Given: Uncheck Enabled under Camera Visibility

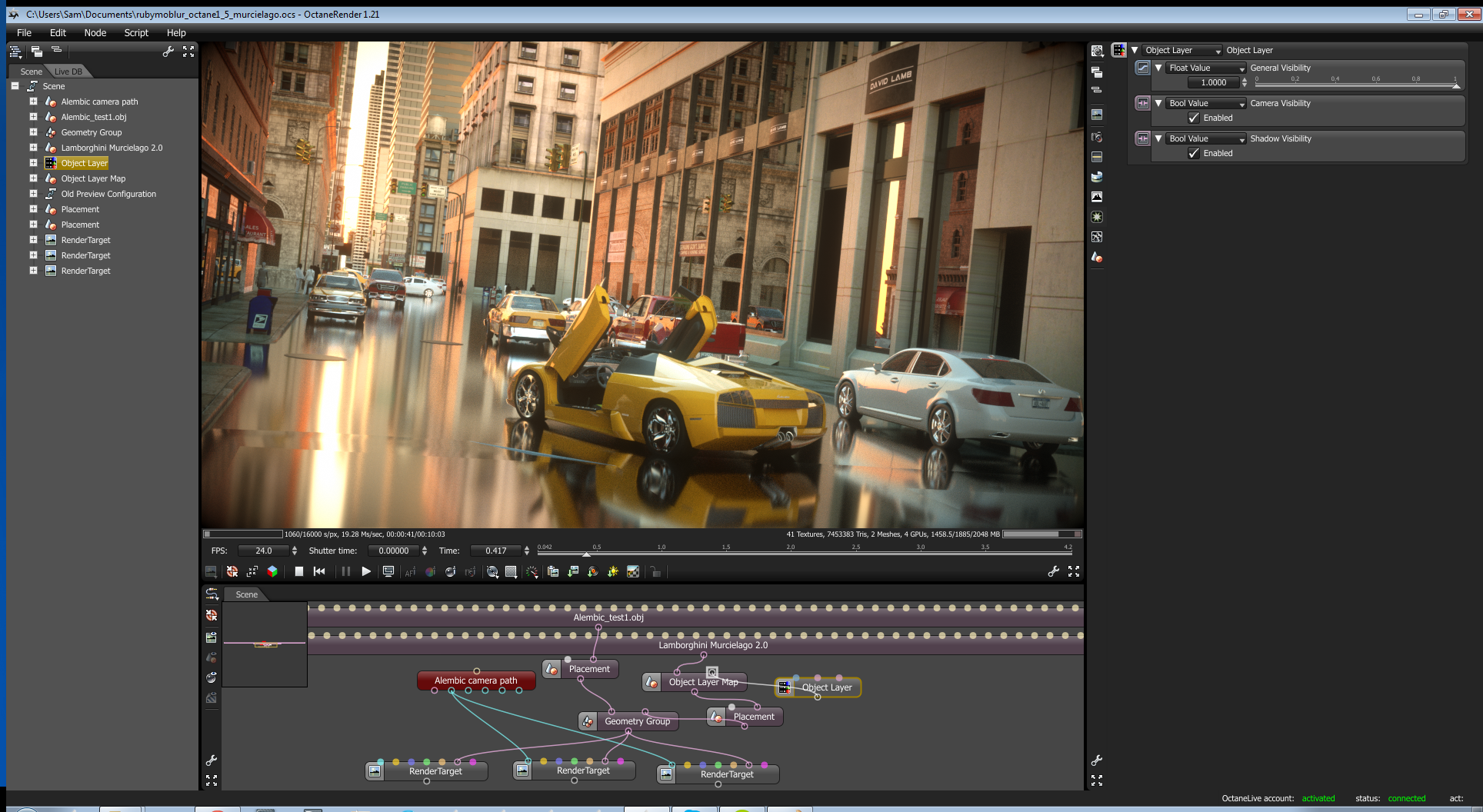Looking at the screenshot, I should pos(1194,118).
